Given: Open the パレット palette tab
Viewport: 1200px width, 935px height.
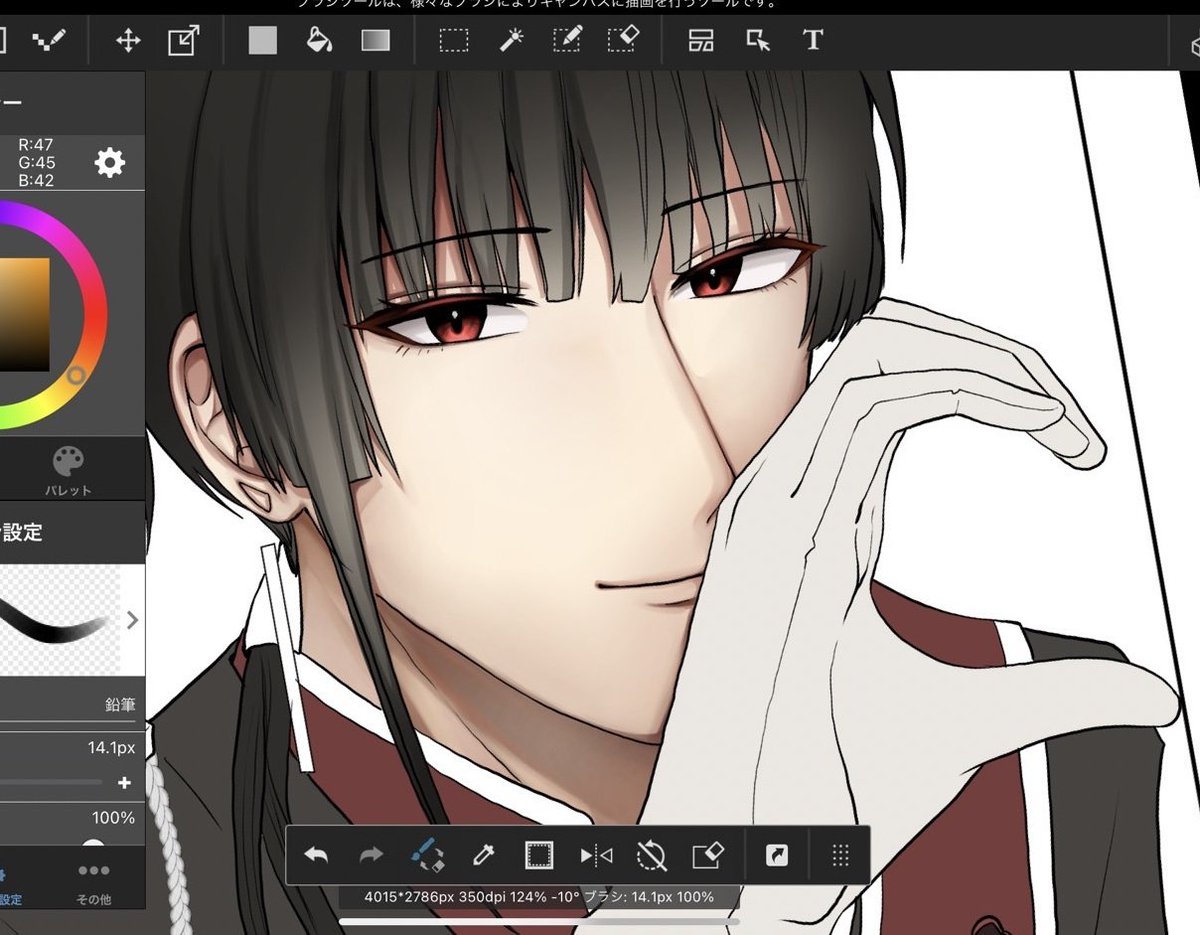Looking at the screenshot, I should point(68,472).
